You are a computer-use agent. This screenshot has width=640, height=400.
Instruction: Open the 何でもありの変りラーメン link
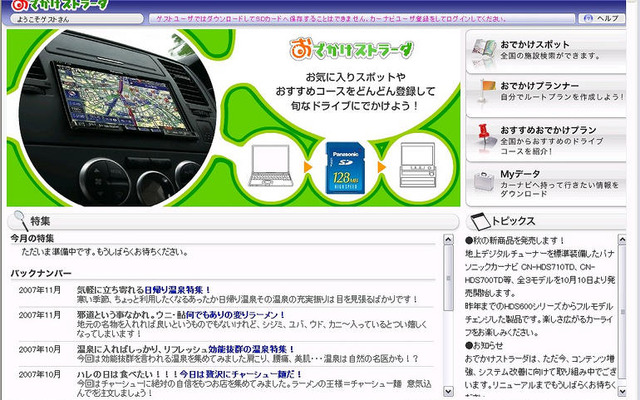[x=237, y=315]
